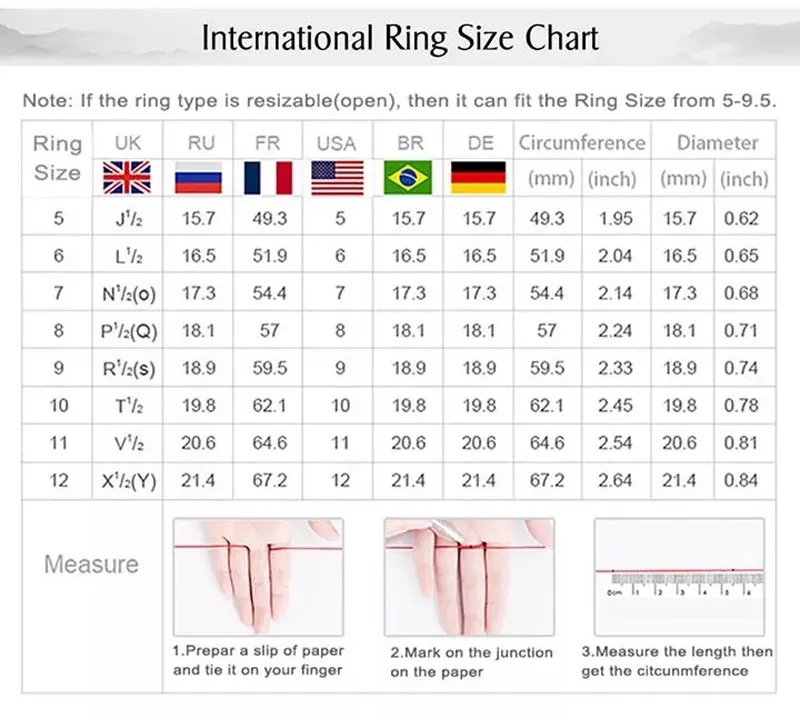Click the UK size J½ cell

128,218
